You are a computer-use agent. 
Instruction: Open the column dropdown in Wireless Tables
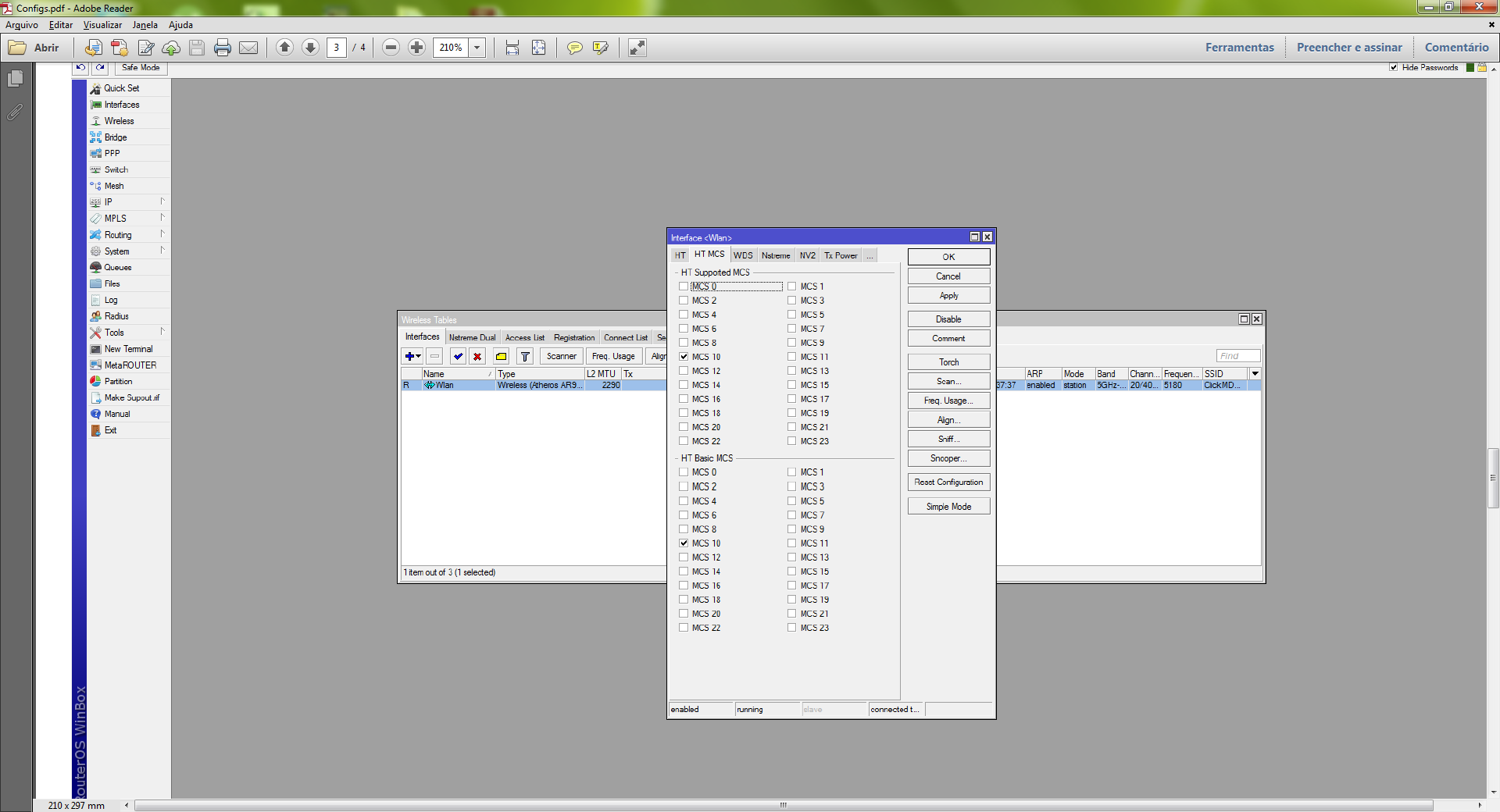click(x=1255, y=374)
